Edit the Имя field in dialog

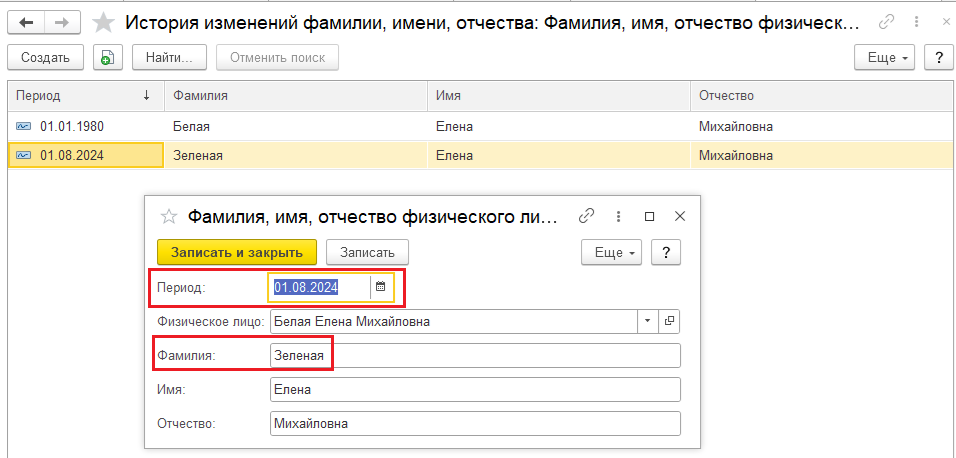click(475, 390)
